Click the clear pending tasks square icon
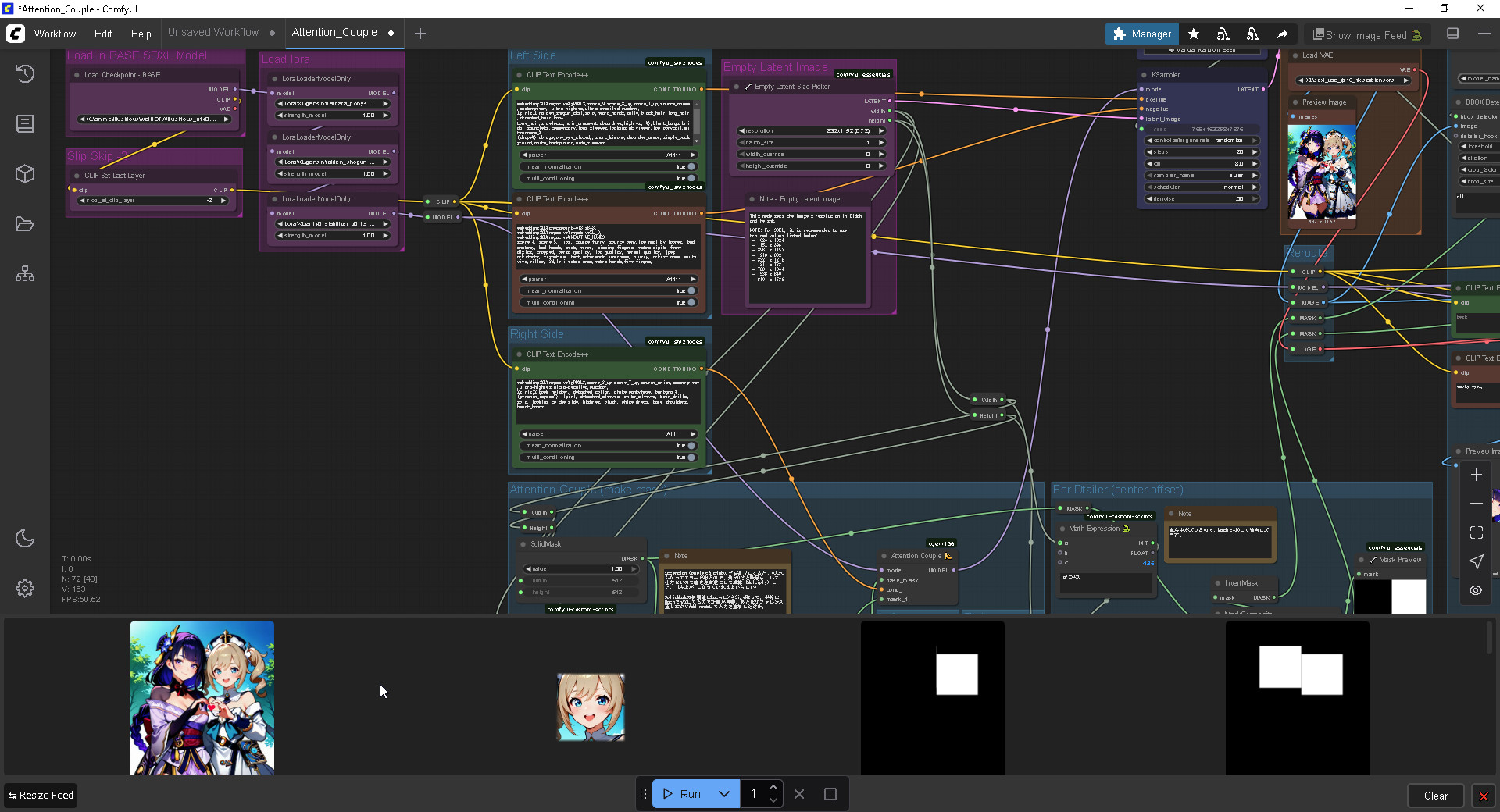Image resolution: width=1500 pixels, height=812 pixels. [x=830, y=794]
